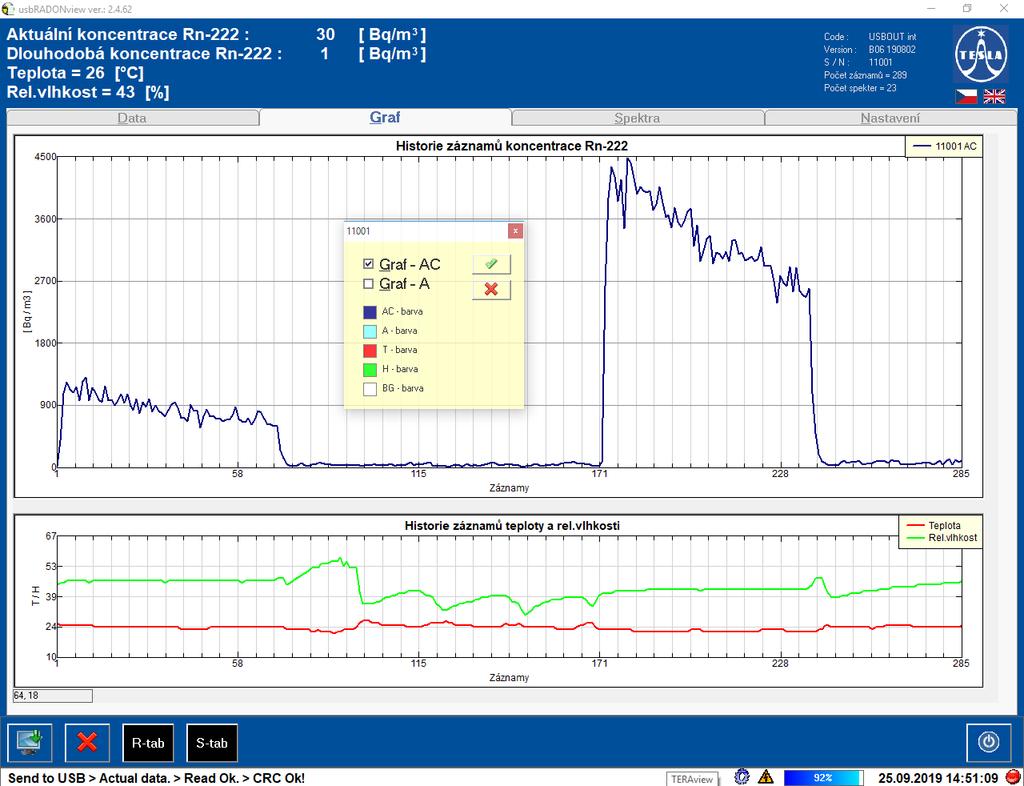Click the Počet spekter = 23 text
The image size is (1024, 786).
(x=860, y=88)
